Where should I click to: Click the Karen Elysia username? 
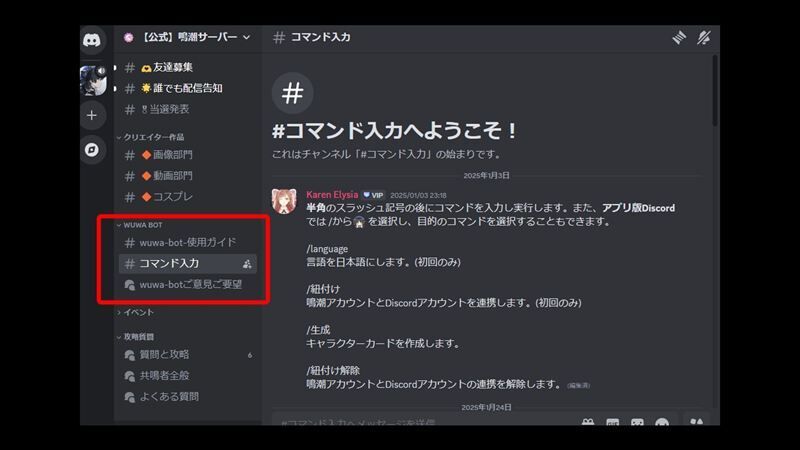coord(332,194)
